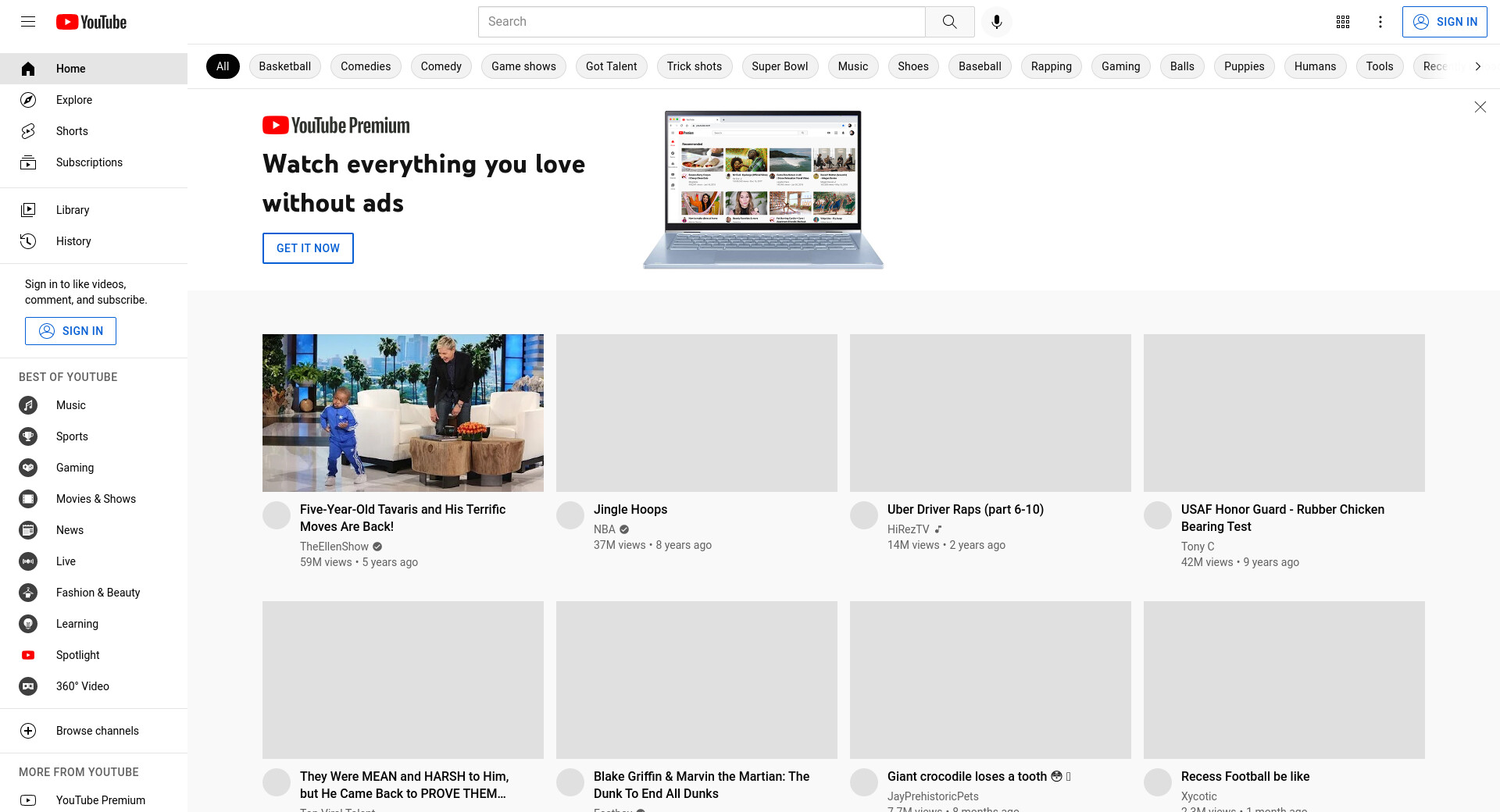Open the YouTube apps grid
1500x812 pixels.
pos(1343,22)
